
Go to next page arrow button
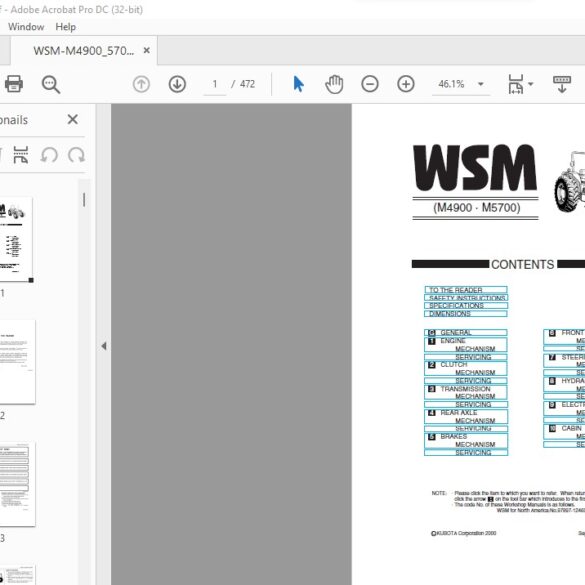(x=177, y=84)
